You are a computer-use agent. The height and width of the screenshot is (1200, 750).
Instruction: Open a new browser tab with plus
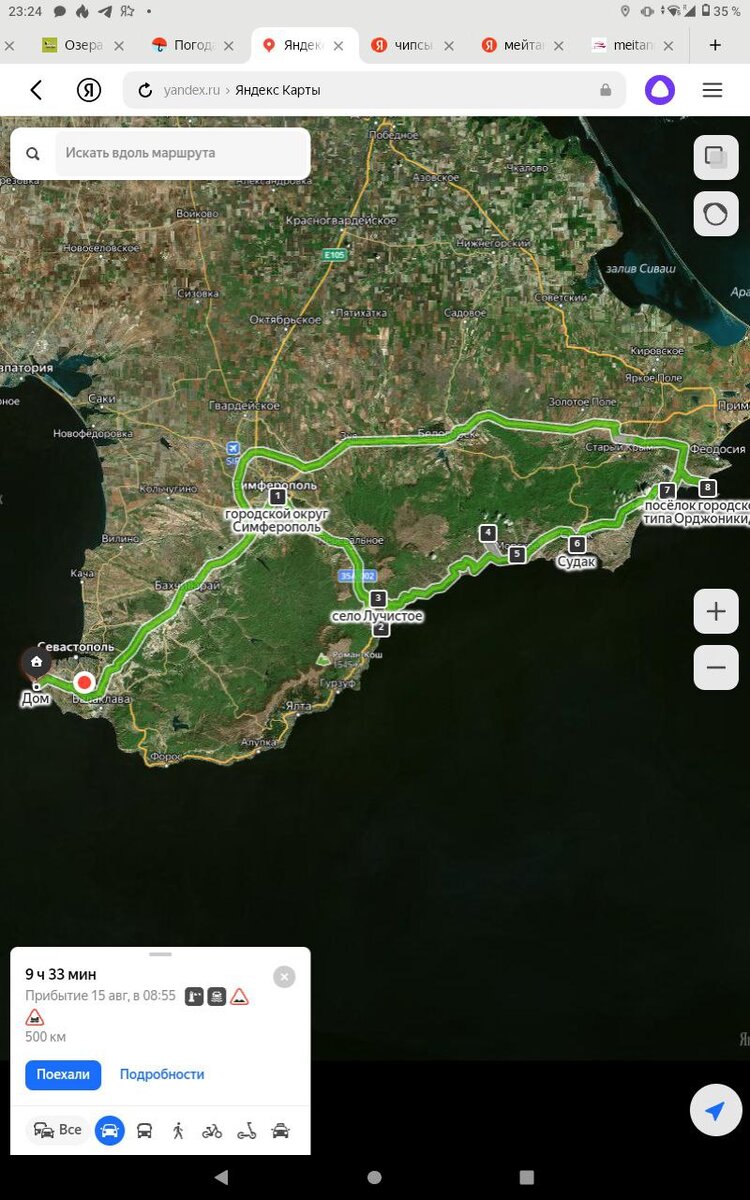715,45
